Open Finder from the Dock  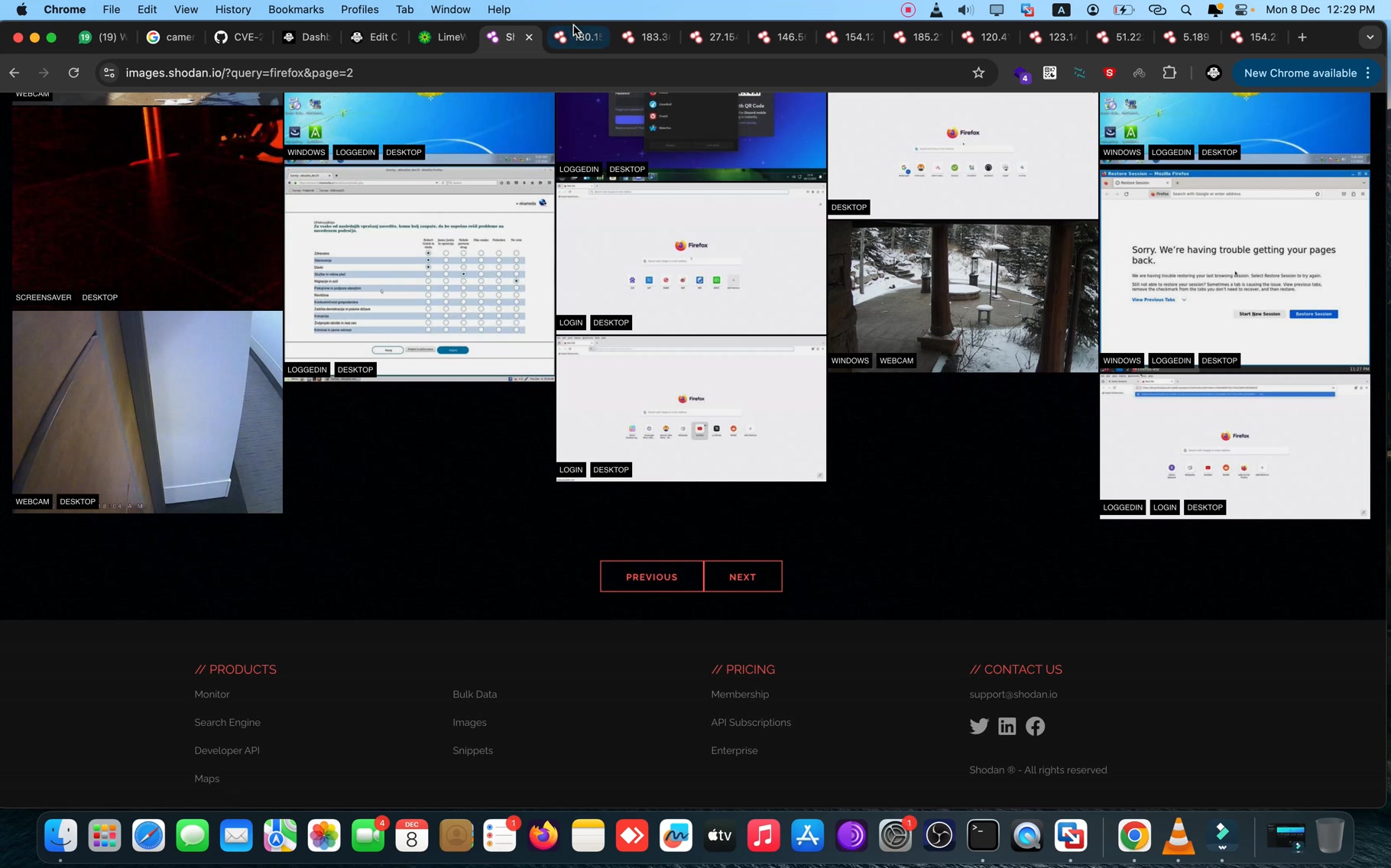61,835
